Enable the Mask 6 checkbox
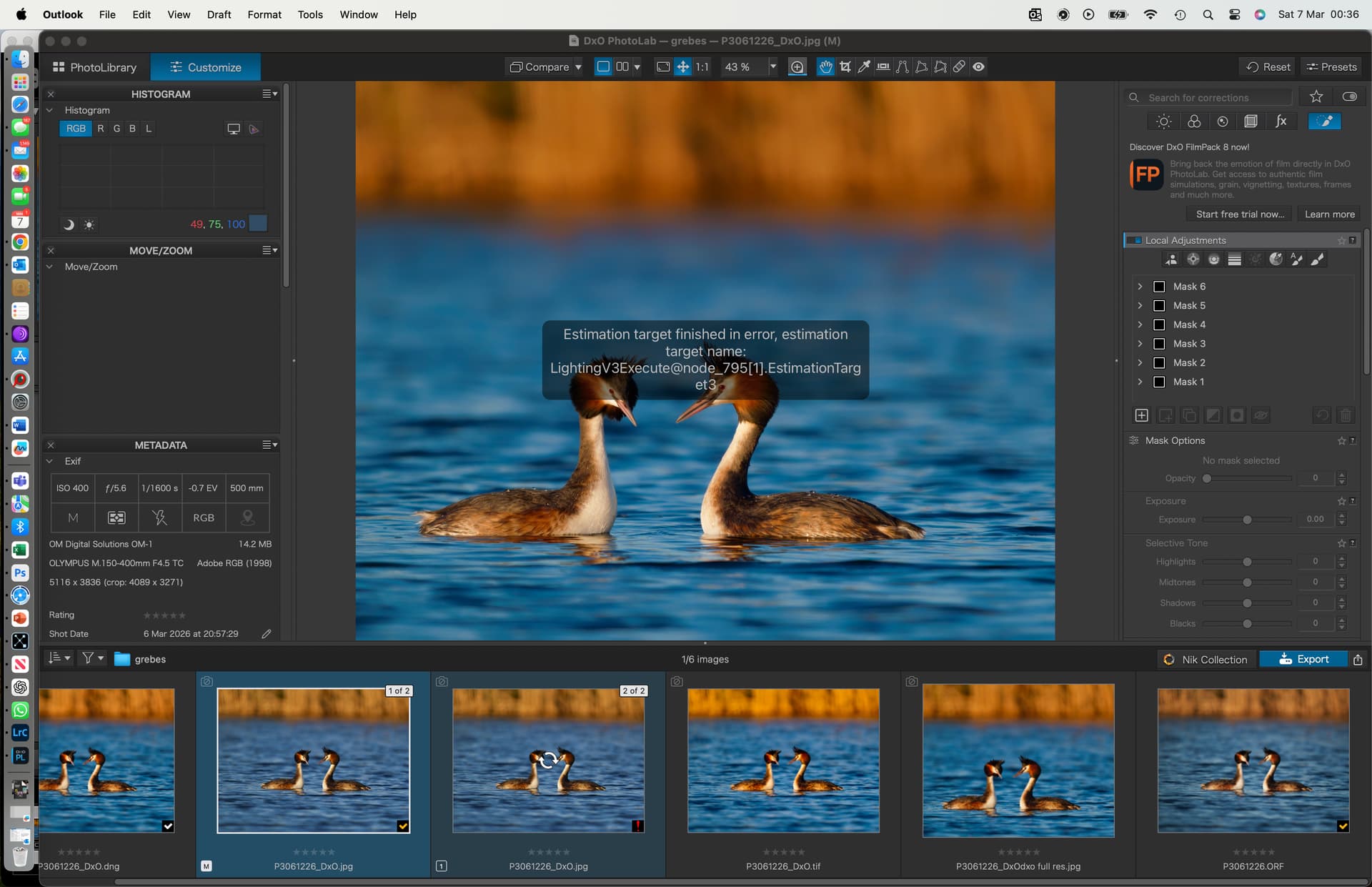 pyautogui.click(x=1159, y=287)
